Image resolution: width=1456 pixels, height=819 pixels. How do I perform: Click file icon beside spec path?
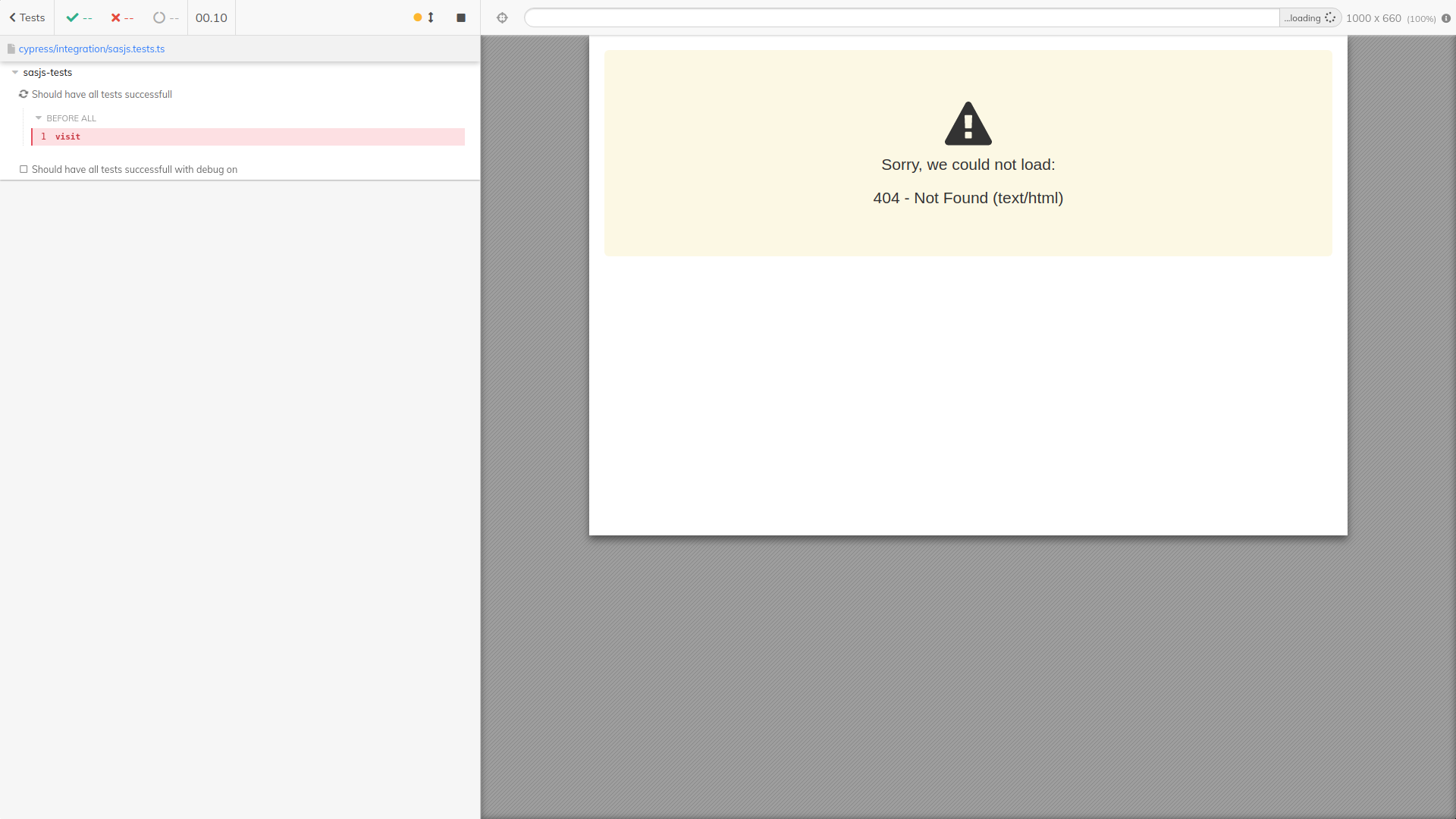pos(11,49)
